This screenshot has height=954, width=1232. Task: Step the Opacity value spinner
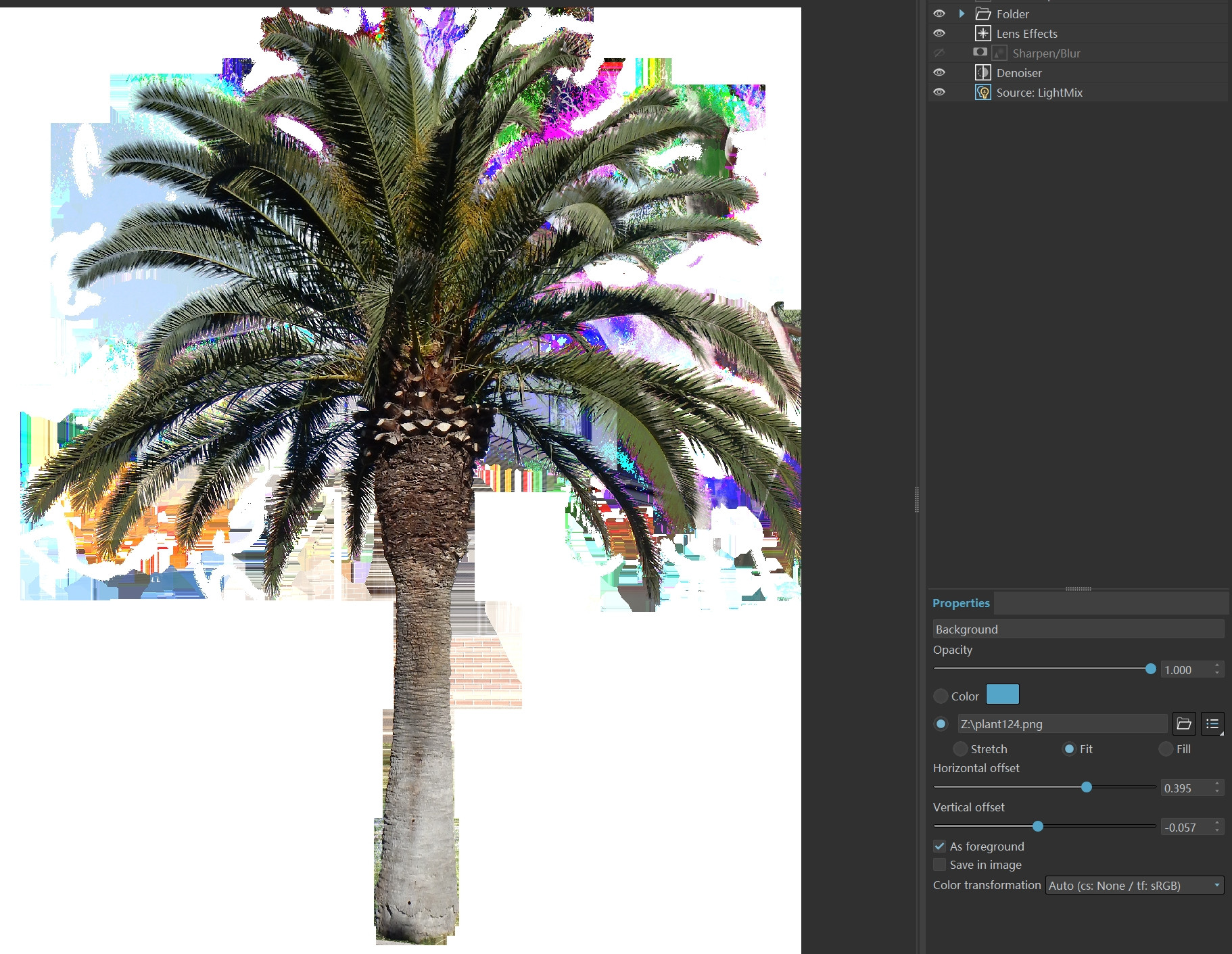click(1217, 669)
